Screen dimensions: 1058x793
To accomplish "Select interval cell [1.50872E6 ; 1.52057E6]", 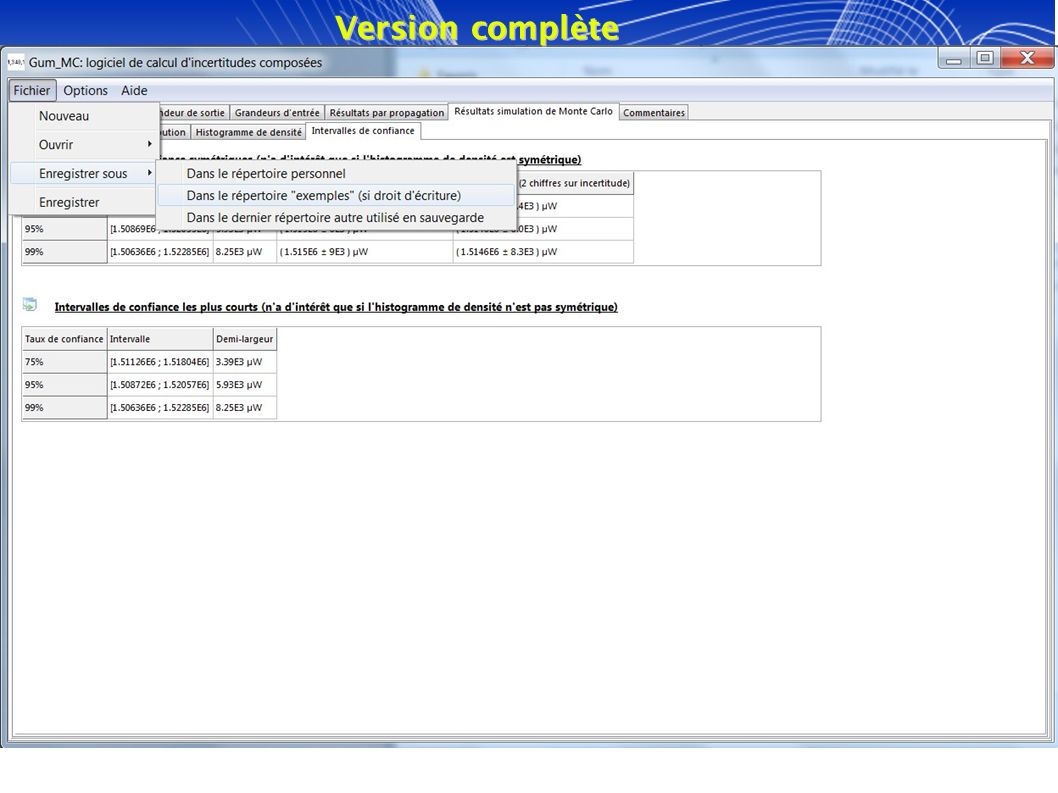I will coord(160,385).
